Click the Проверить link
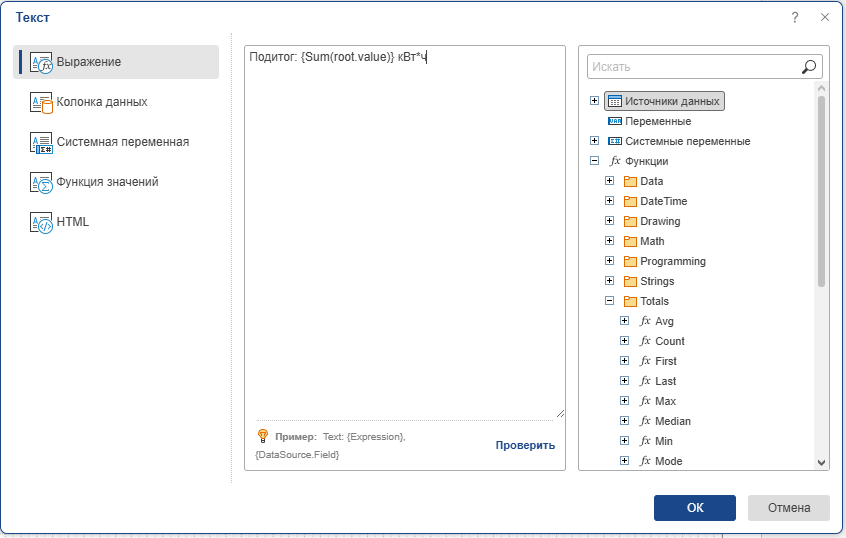Screen dimensions: 846x538 pos(525,445)
